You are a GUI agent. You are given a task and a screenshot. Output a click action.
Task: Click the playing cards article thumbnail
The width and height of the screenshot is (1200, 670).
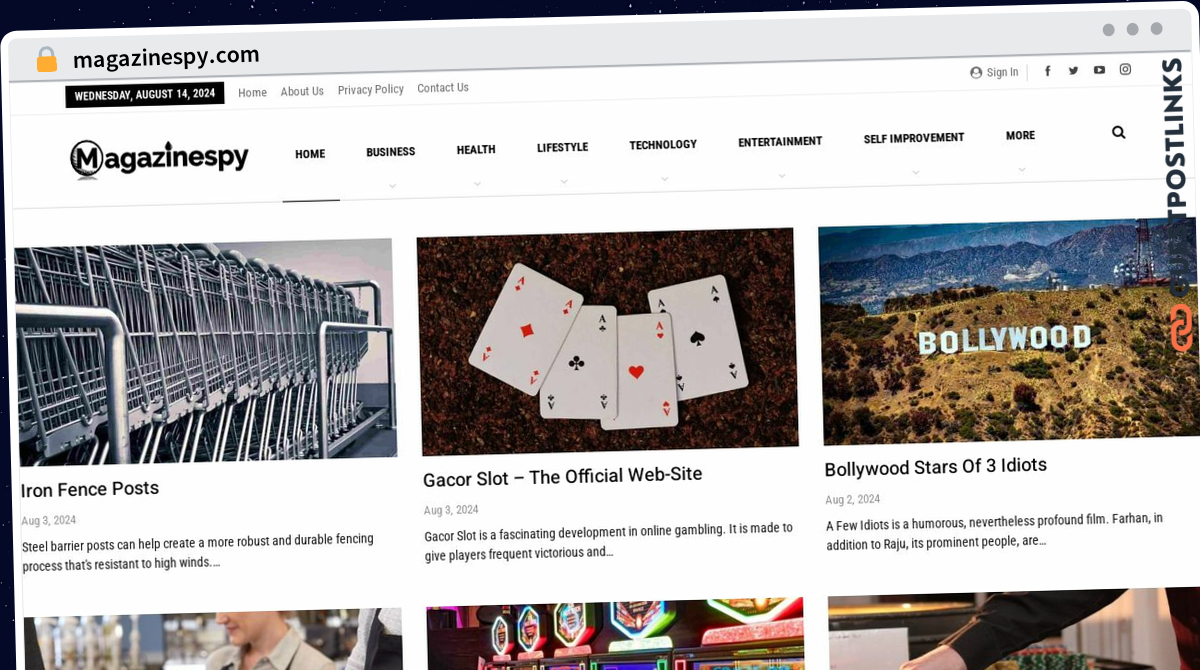(x=607, y=341)
